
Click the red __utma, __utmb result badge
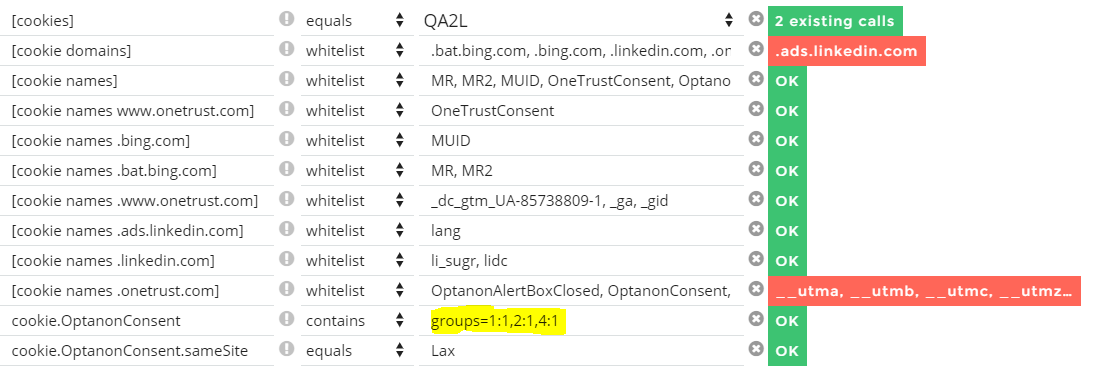[x=924, y=290]
